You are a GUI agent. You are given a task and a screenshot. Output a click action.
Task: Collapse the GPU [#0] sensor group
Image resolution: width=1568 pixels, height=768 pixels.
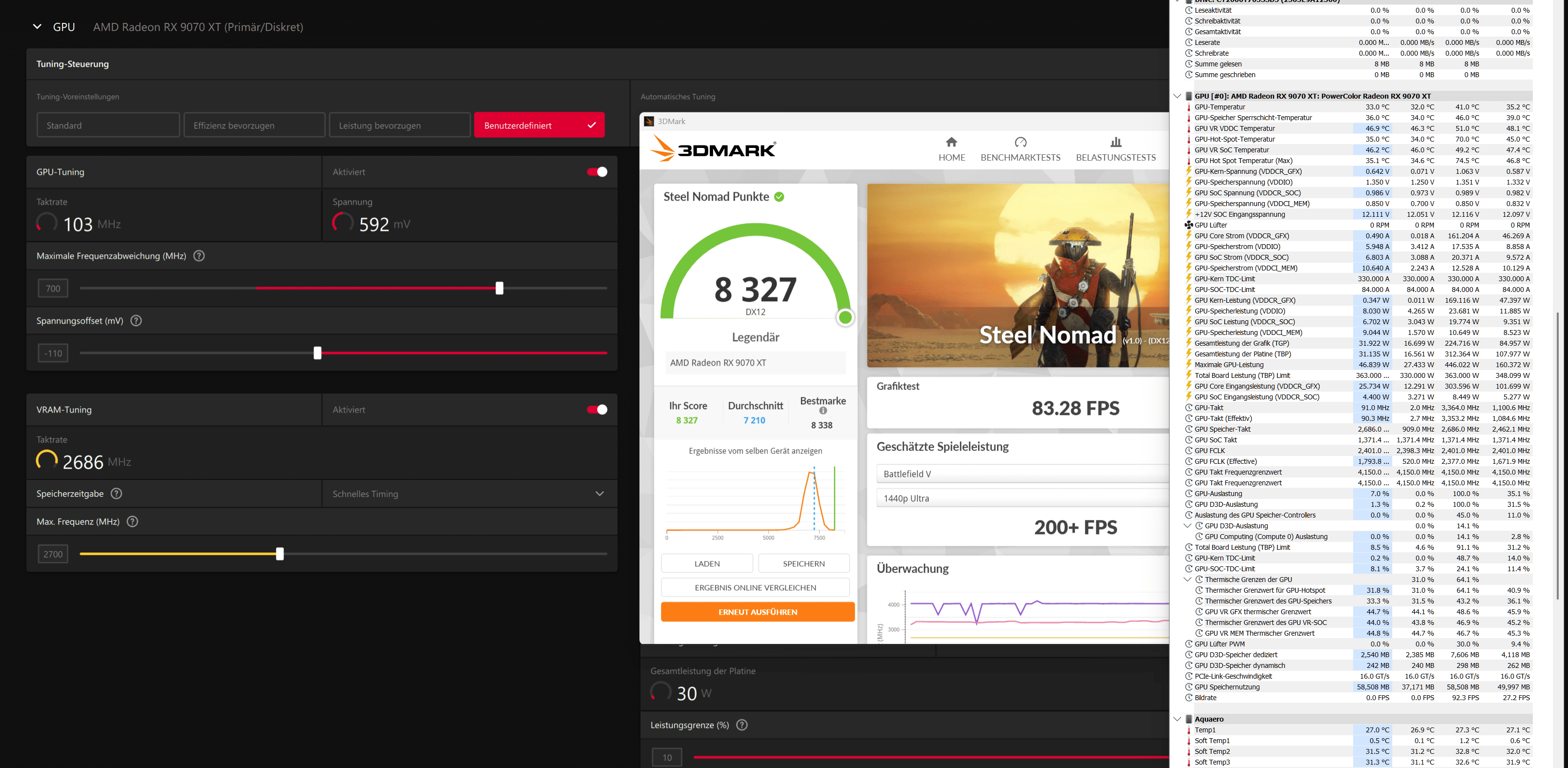pyautogui.click(x=1177, y=96)
